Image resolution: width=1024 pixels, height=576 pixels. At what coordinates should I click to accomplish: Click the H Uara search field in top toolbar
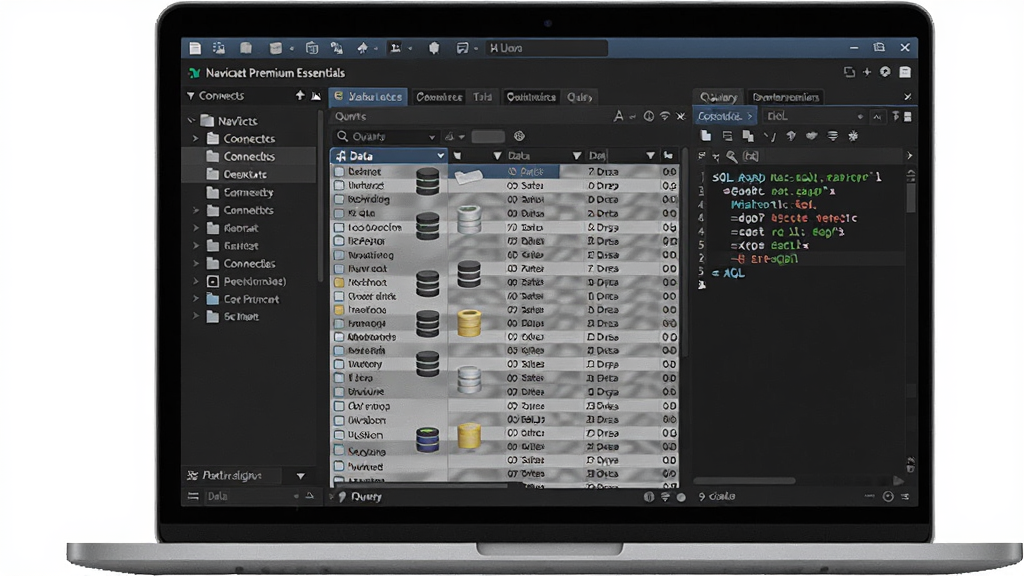[x=546, y=48]
